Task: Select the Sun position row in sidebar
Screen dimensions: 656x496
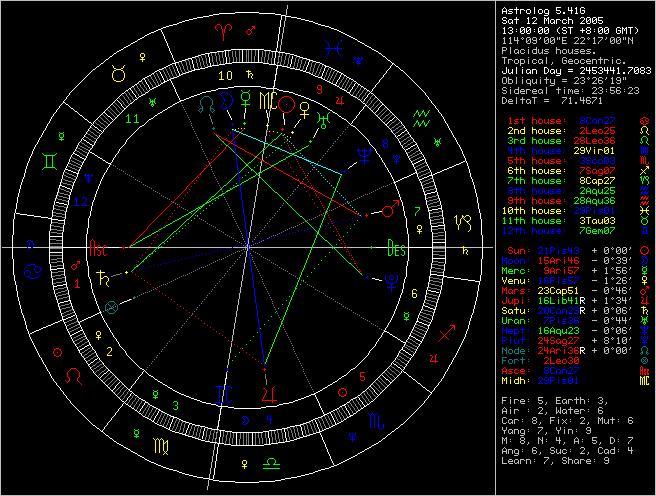Action: coord(565,245)
